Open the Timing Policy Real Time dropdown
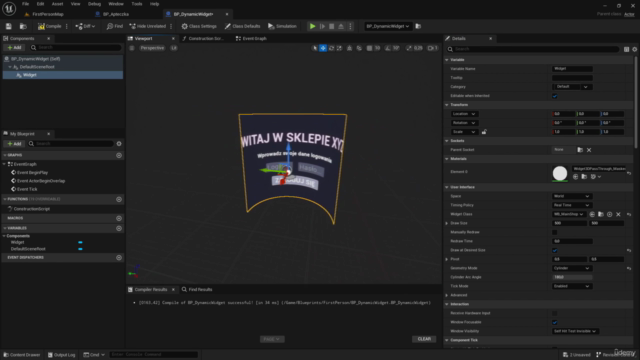Screen dimensions: 640x360 (x=571, y=205)
